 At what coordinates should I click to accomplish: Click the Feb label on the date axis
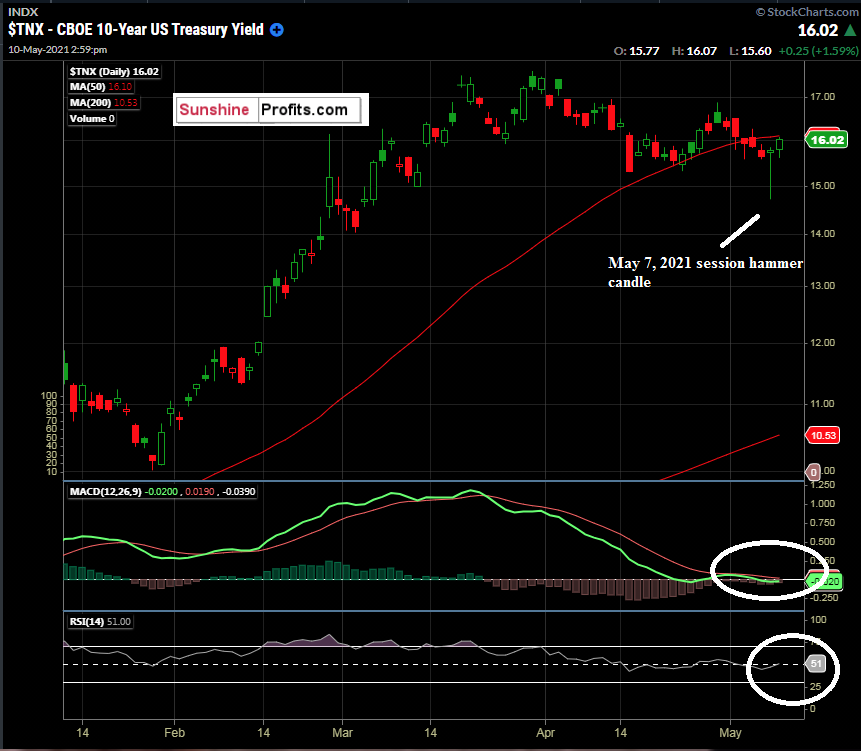pyautogui.click(x=174, y=733)
